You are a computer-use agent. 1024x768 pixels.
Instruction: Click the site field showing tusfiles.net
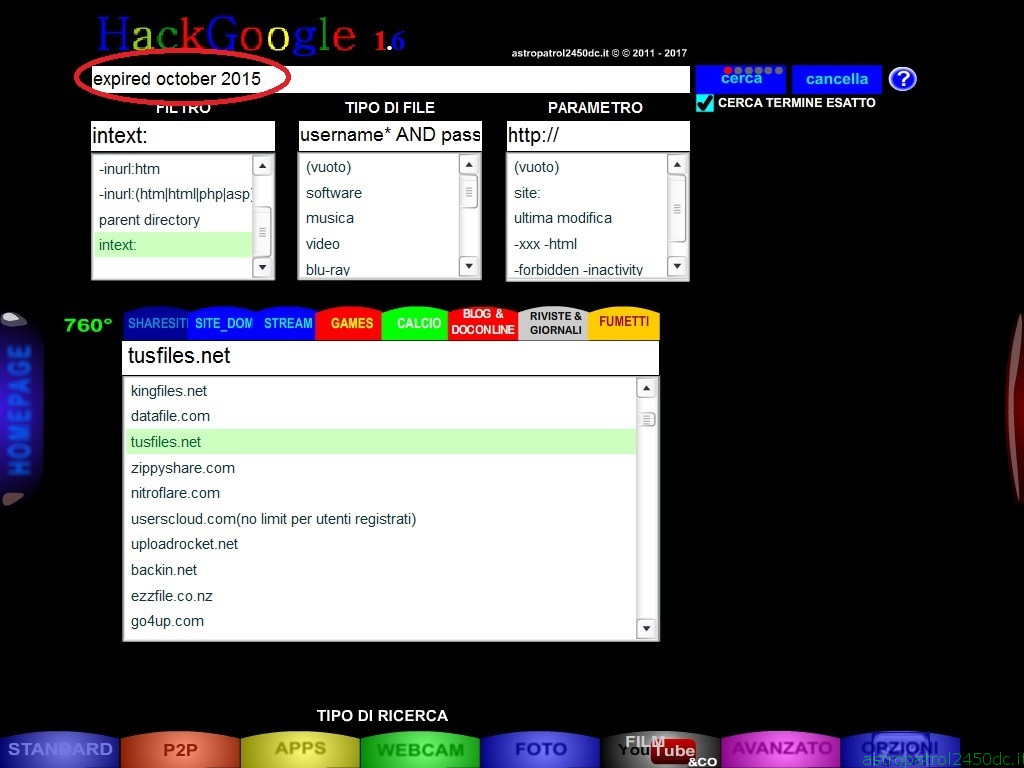click(x=391, y=357)
